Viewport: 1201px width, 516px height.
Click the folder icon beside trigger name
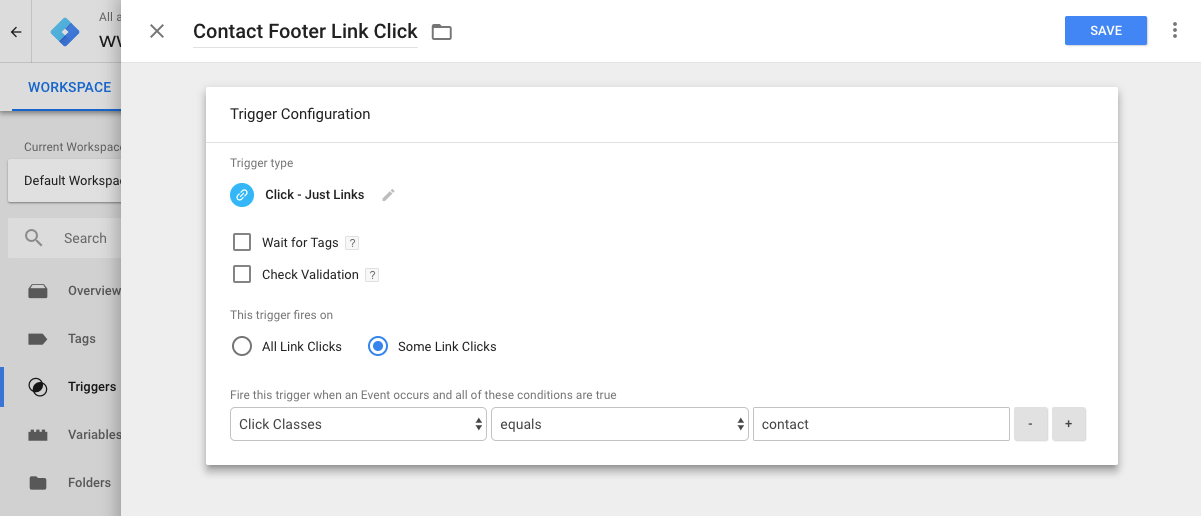pyautogui.click(x=442, y=32)
